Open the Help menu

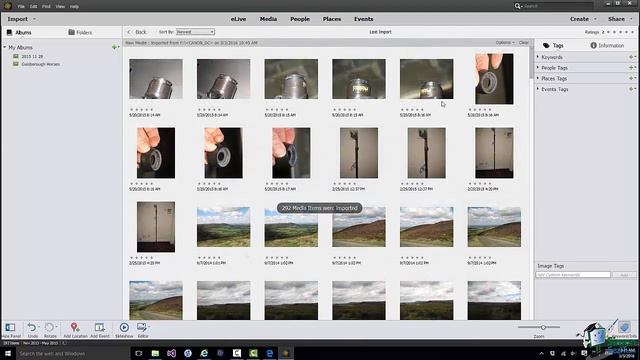tap(74, 7)
